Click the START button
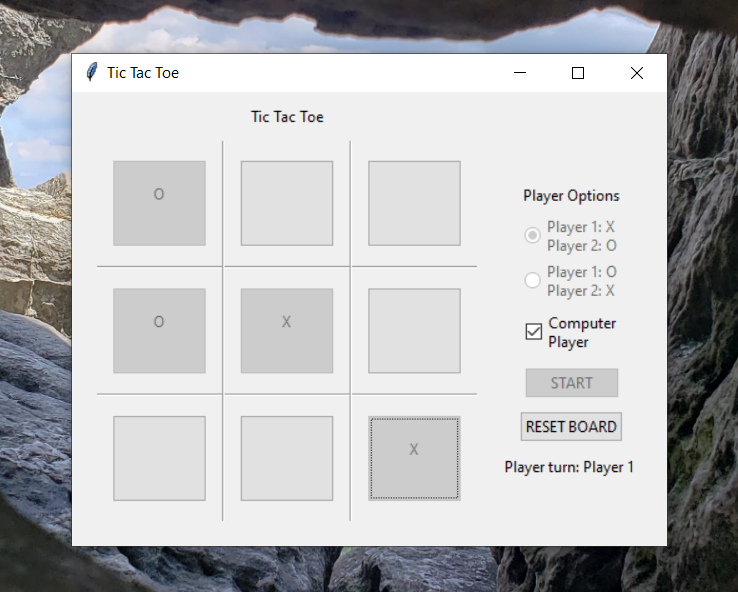738x592 pixels. (x=571, y=383)
